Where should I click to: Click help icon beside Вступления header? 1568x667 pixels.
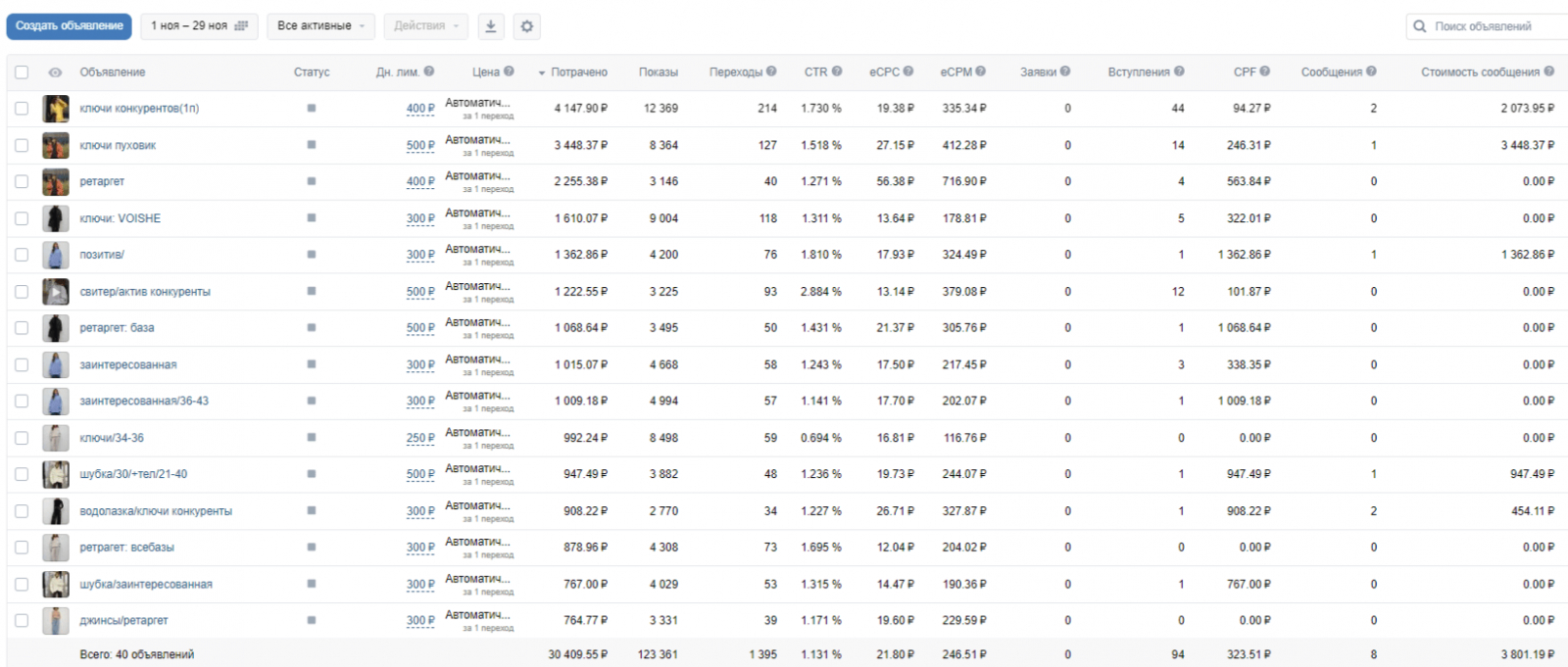tap(1179, 71)
